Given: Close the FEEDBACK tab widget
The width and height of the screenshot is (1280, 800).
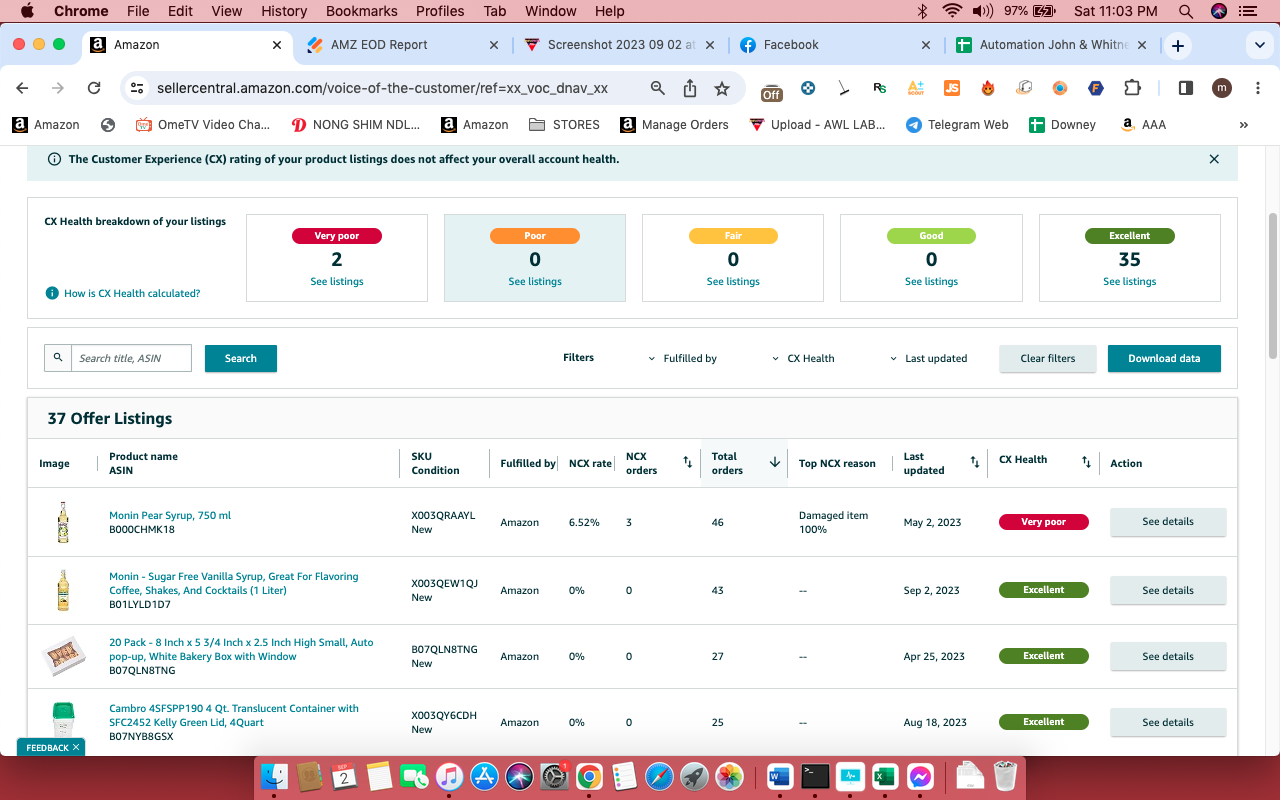Looking at the screenshot, I should tap(75, 747).
